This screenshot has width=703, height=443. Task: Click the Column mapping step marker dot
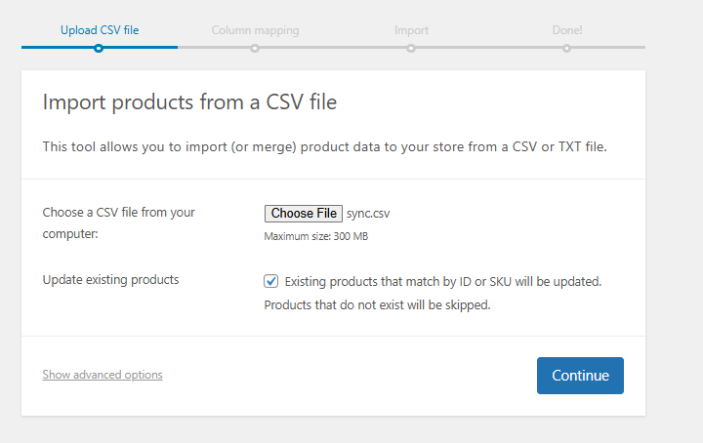coord(255,47)
